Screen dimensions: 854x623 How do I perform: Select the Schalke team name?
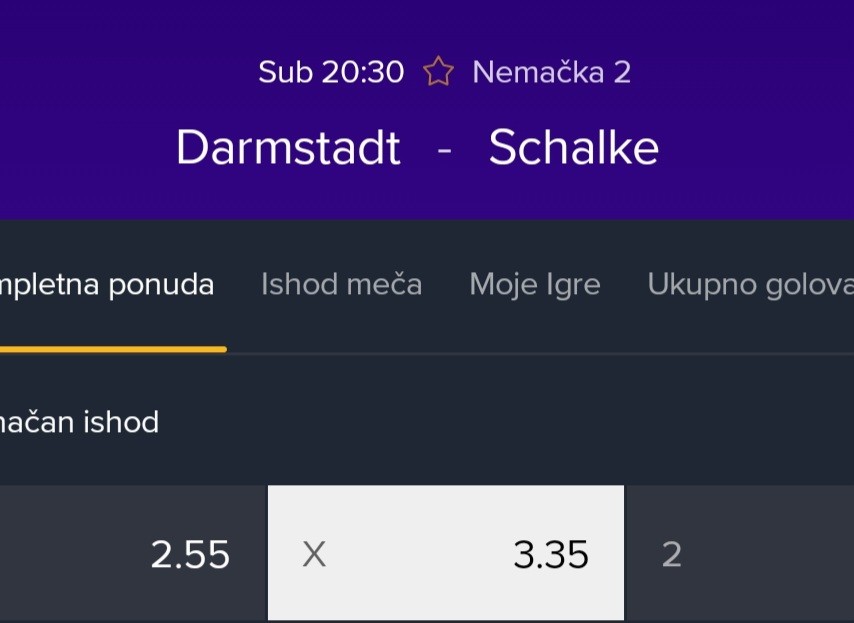pyautogui.click(x=574, y=148)
